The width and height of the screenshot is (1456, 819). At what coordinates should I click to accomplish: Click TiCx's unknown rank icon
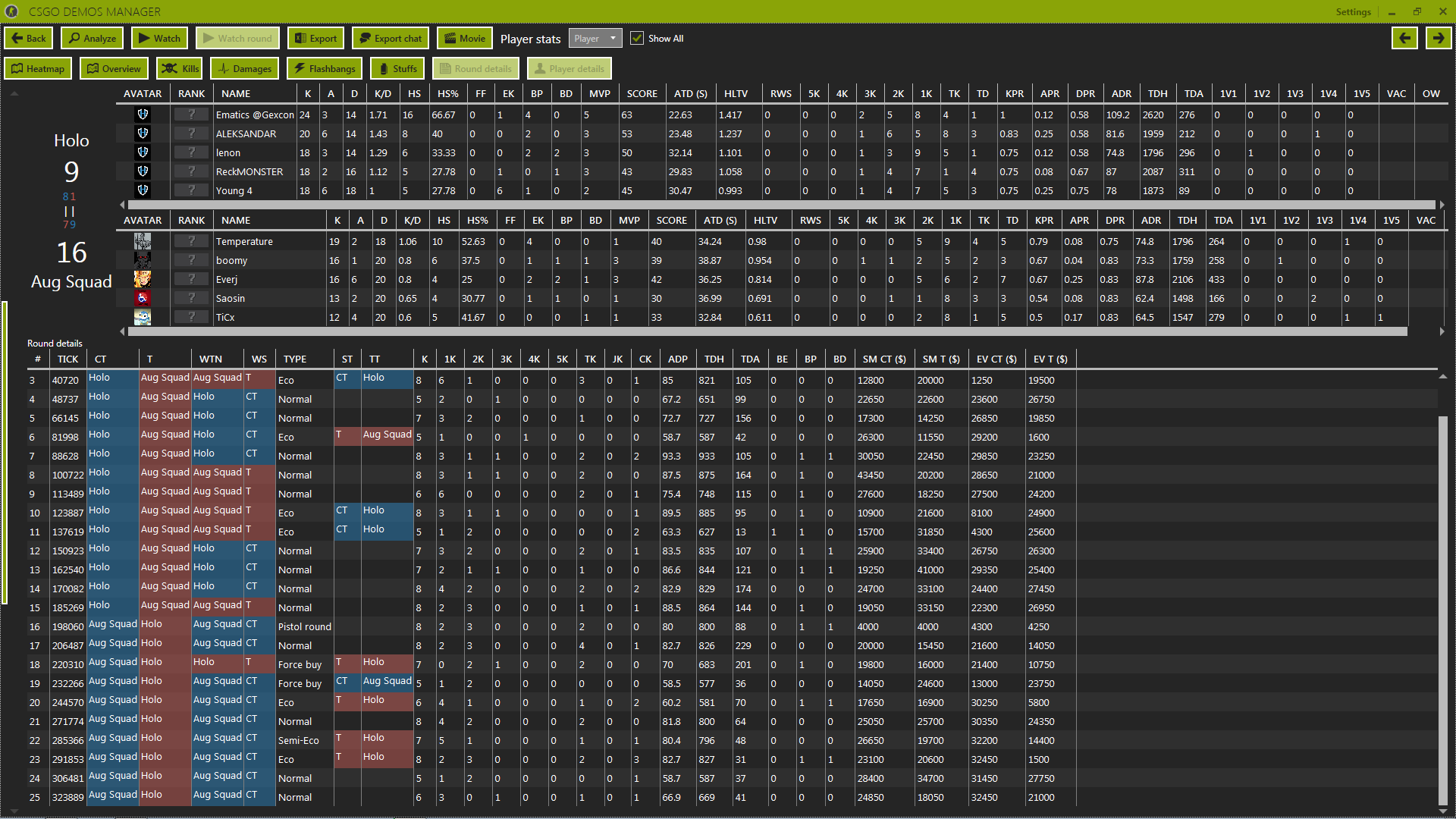(191, 317)
